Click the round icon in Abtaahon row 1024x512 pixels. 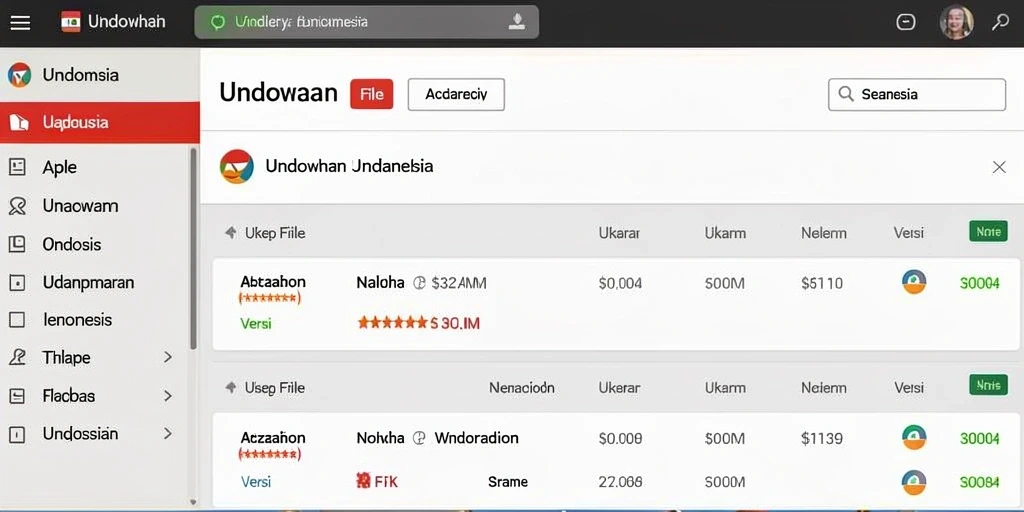[914, 282]
